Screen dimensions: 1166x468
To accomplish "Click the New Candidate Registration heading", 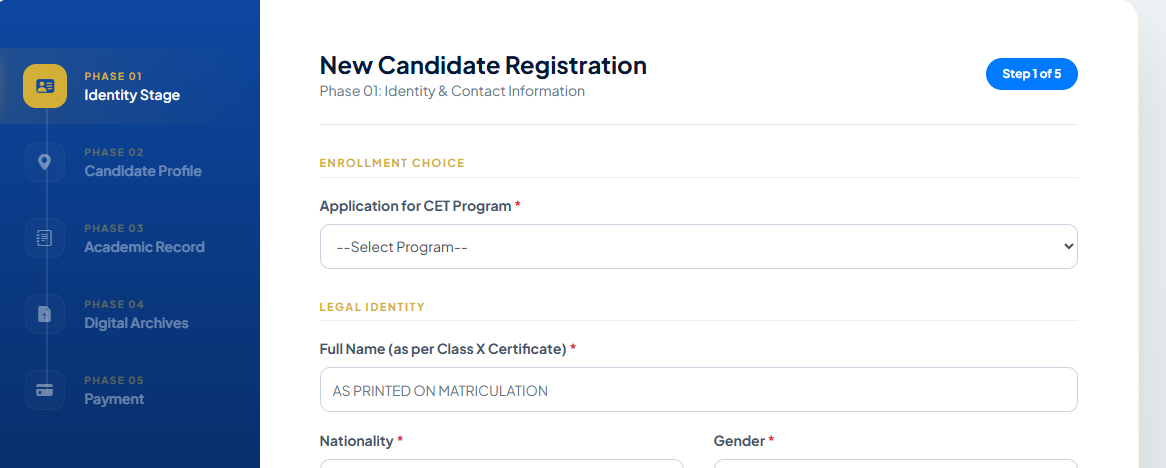I will (x=483, y=66).
